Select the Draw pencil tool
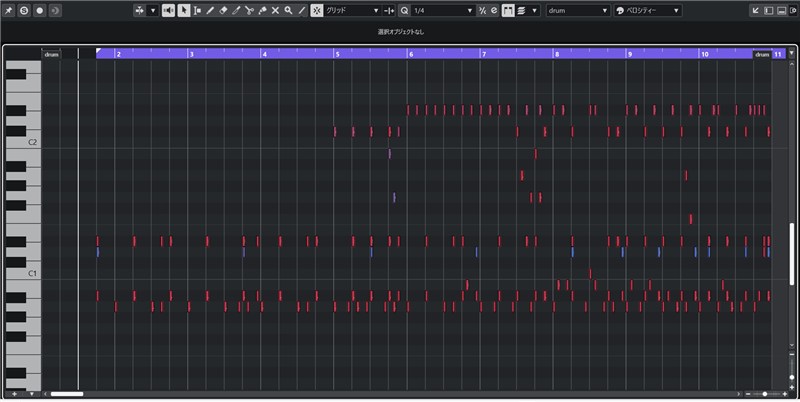The image size is (800, 402). pos(210,10)
